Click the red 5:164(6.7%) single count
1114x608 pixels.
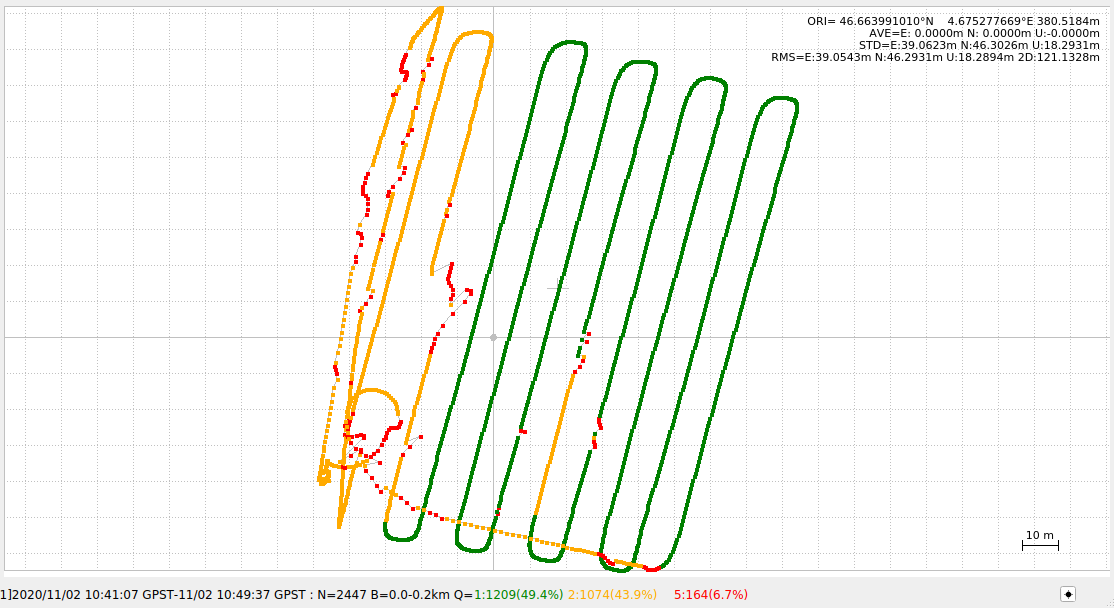tap(711, 595)
